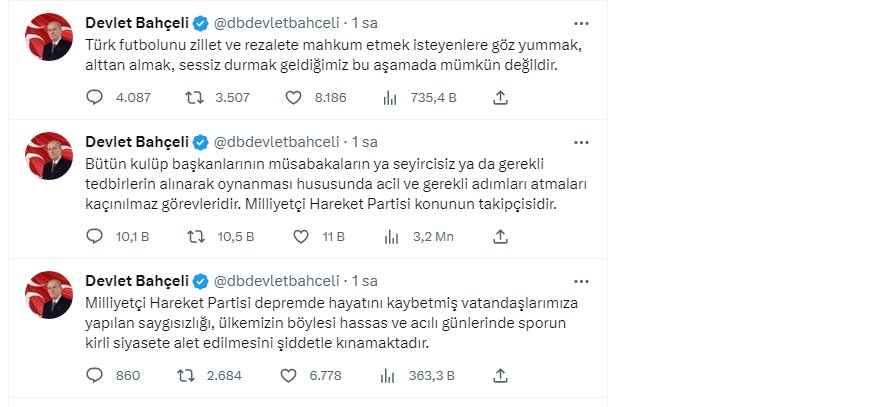Open more options for the second tweet
880x407 pixels.
[x=581, y=141]
